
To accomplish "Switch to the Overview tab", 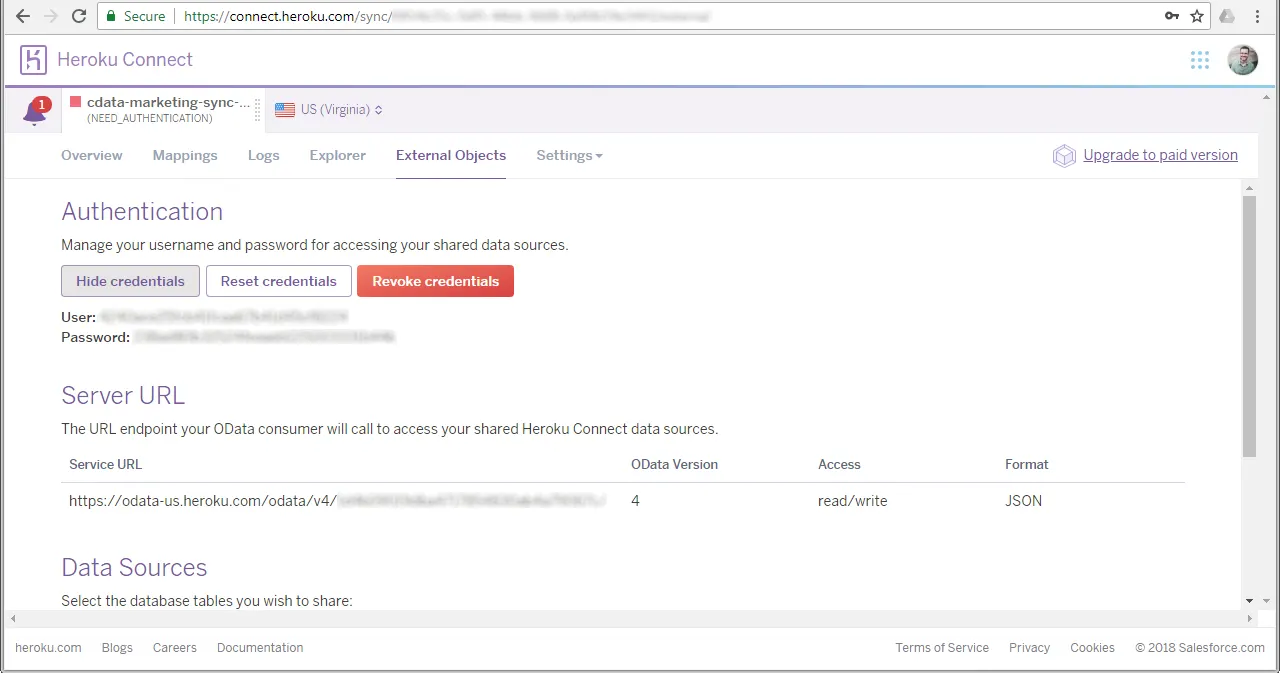I will tap(92, 156).
